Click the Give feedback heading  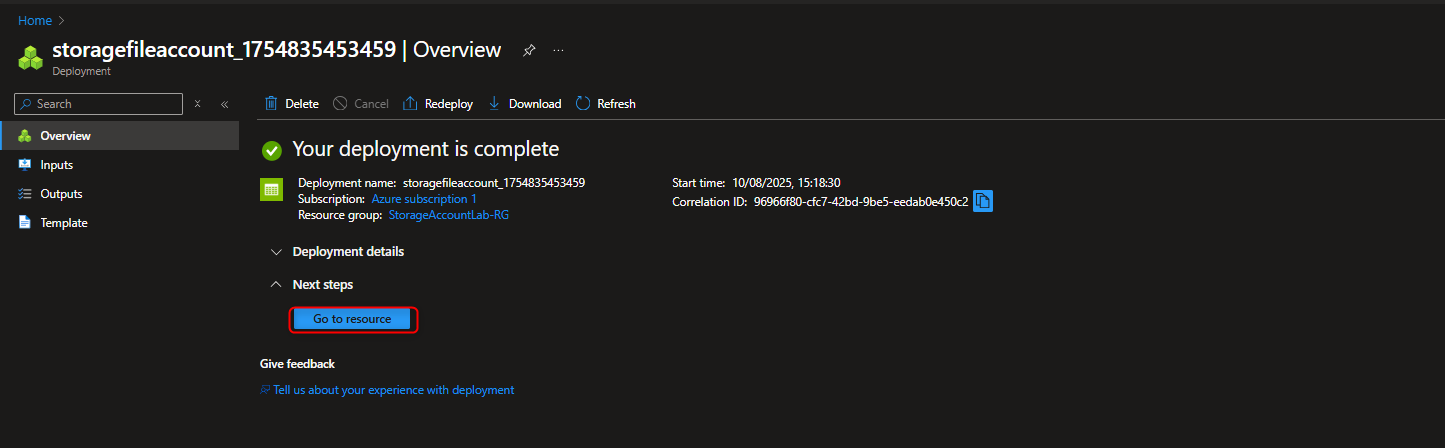[x=297, y=364]
